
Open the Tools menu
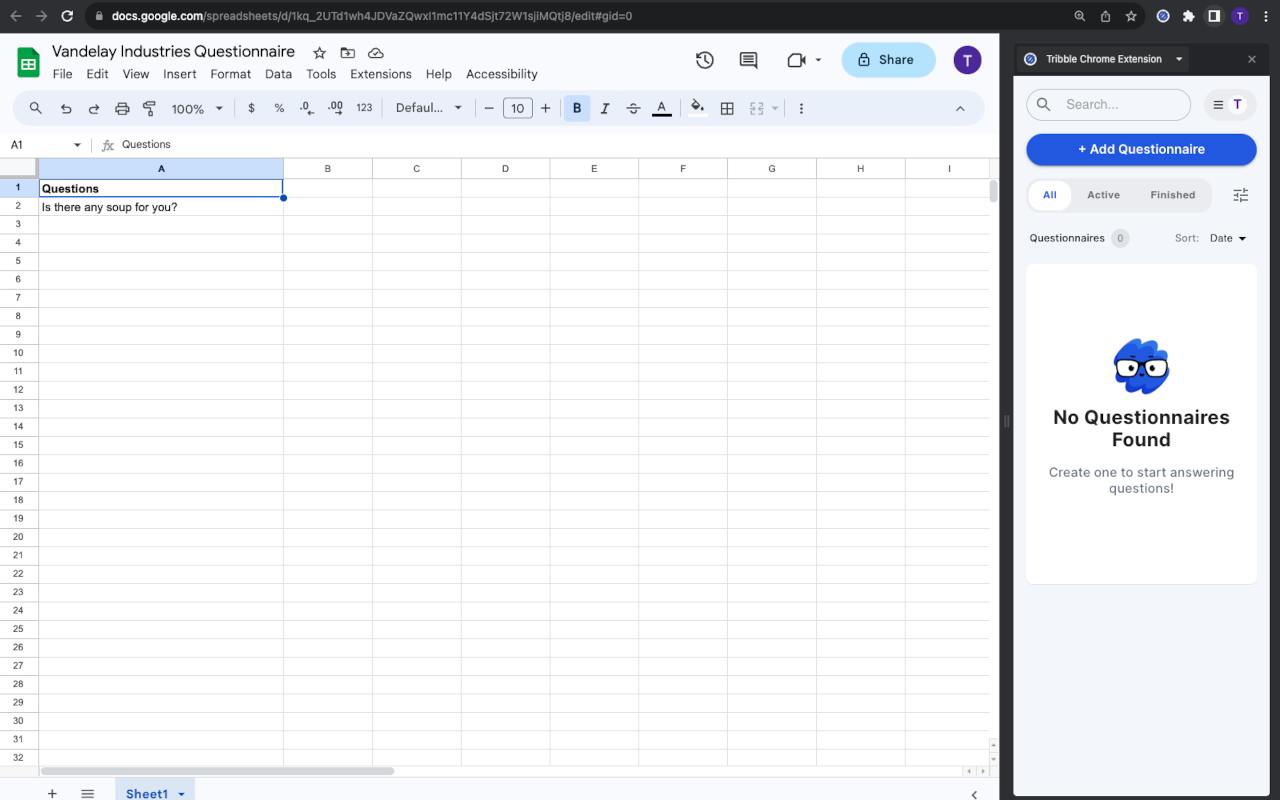321,74
